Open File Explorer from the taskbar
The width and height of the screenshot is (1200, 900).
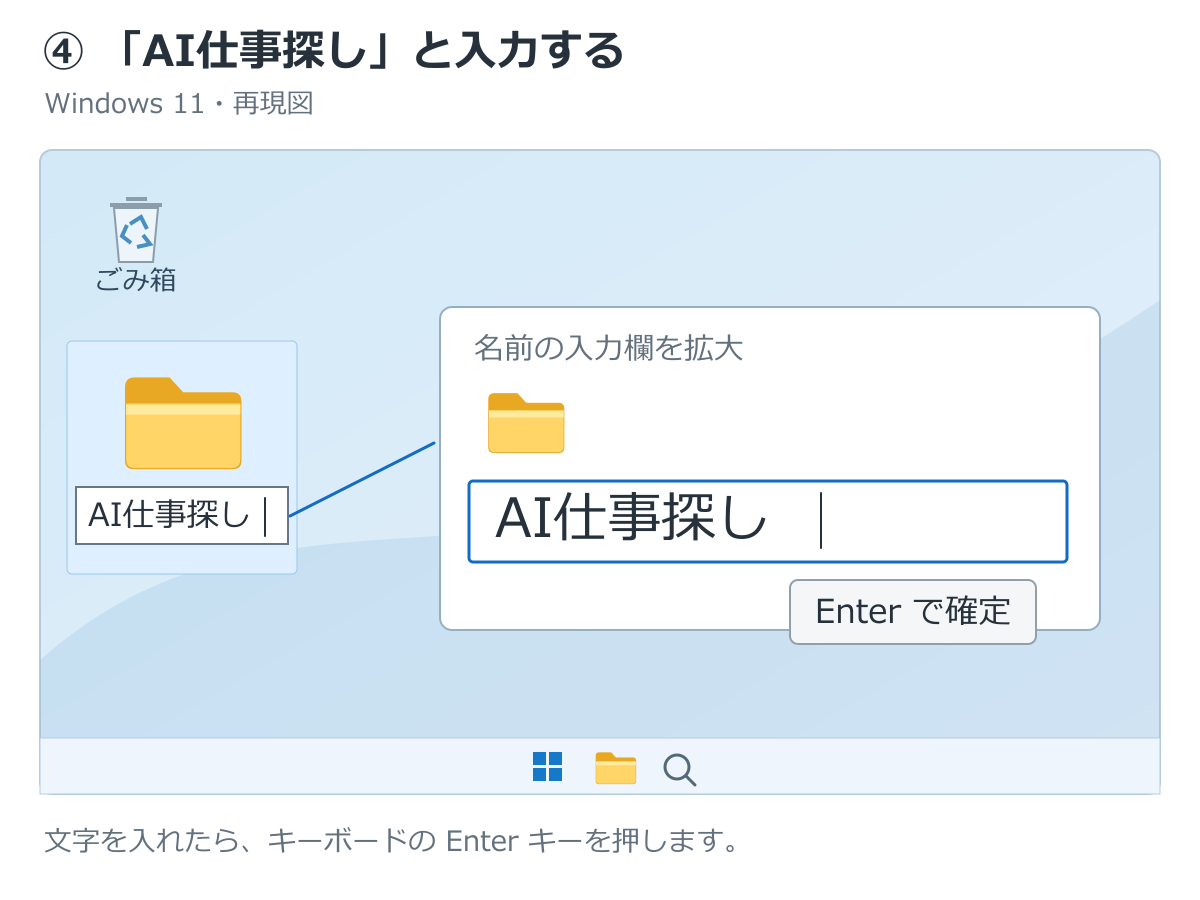[x=616, y=768]
